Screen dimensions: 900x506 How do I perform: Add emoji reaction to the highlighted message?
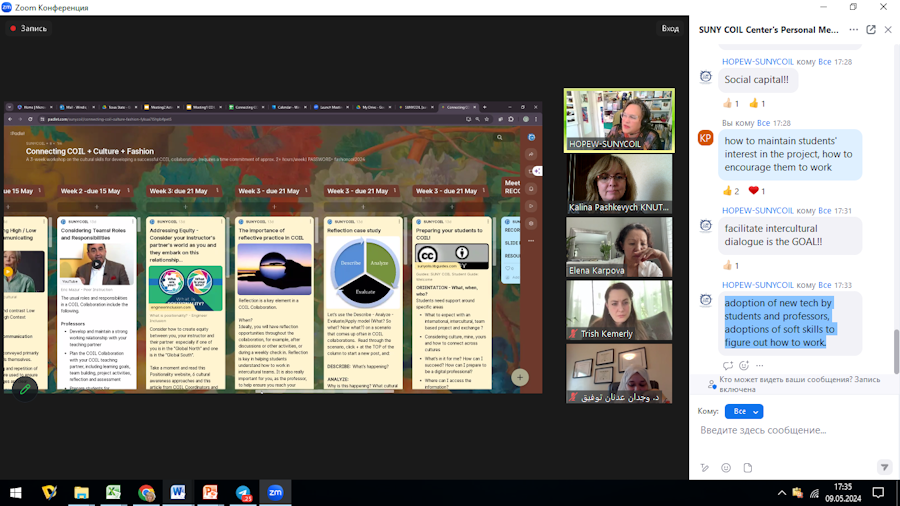click(744, 365)
